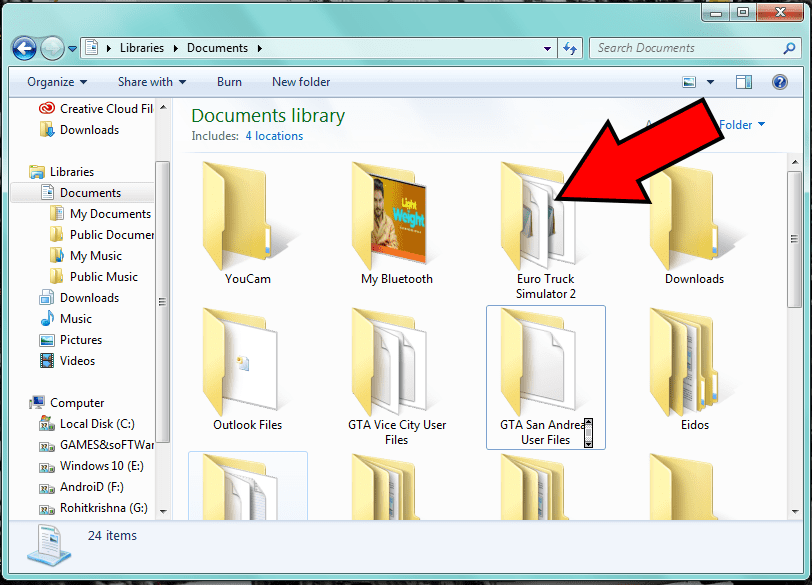Select the YouCam folder

248,224
